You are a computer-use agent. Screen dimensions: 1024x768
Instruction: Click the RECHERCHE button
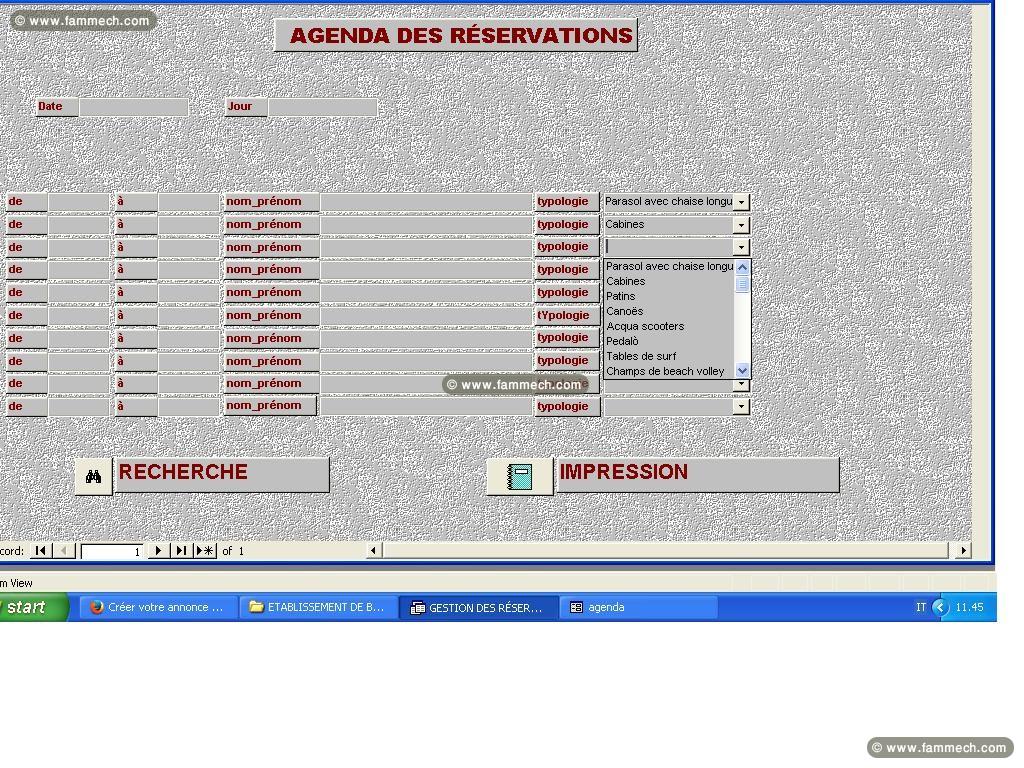point(222,474)
